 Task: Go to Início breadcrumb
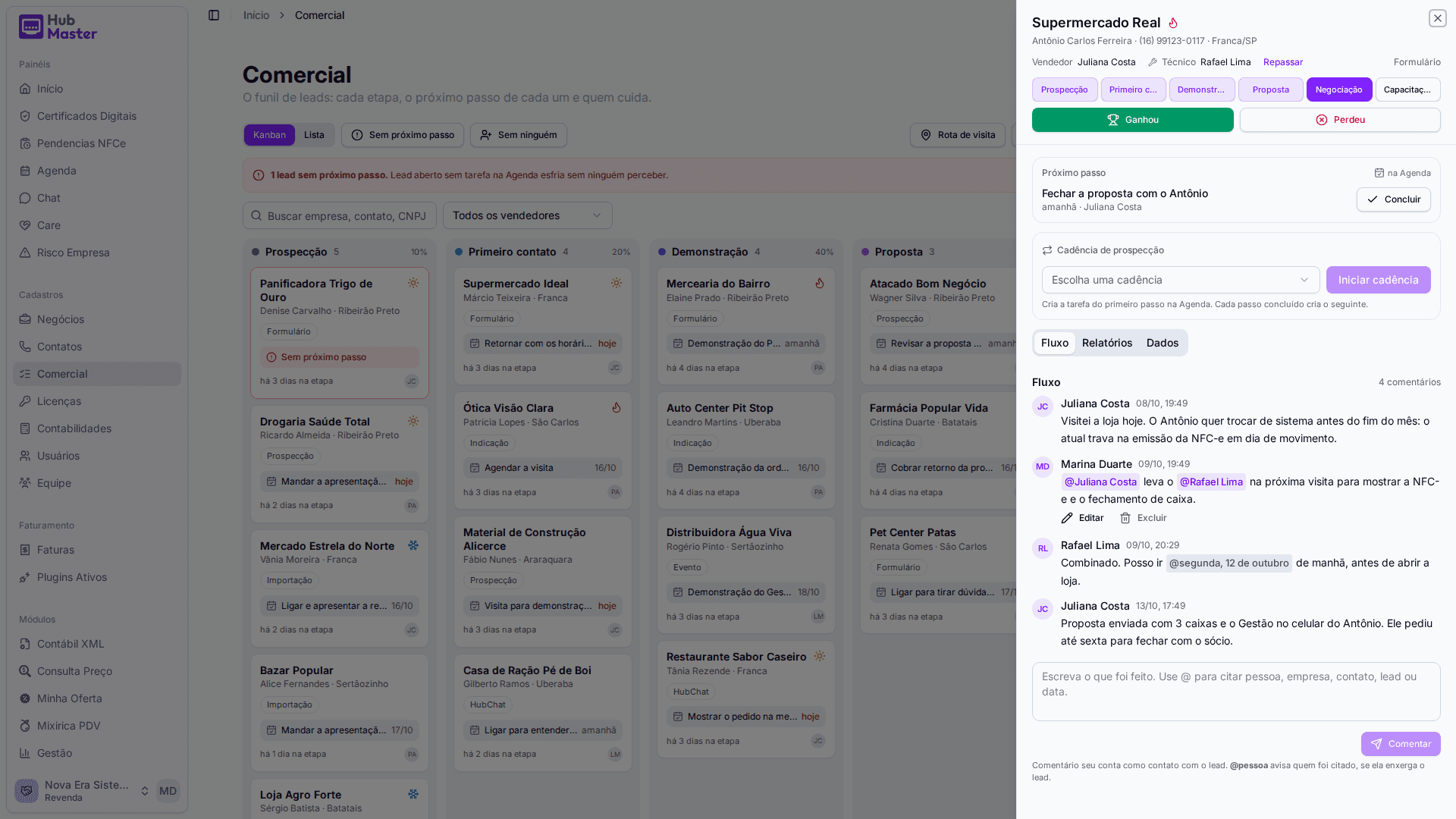[x=256, y=15]
